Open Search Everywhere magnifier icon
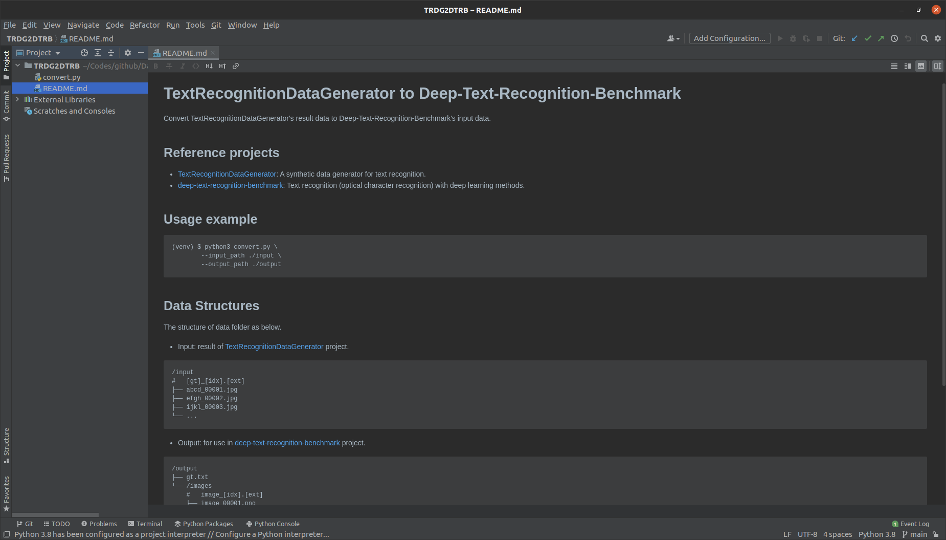Screen dimensions: 946x540 point(924,39)
